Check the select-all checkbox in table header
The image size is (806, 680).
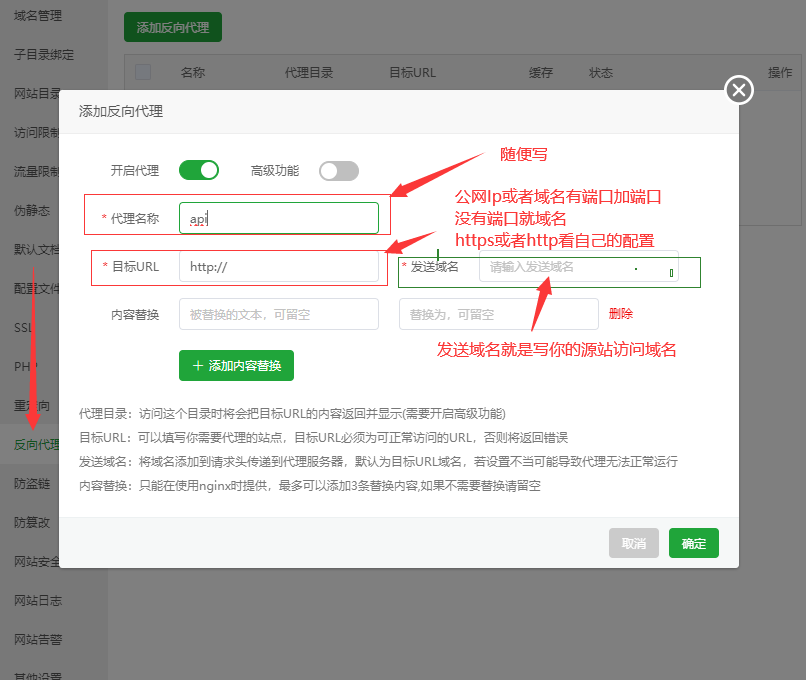pyautogui.click(x=143, y=72)
